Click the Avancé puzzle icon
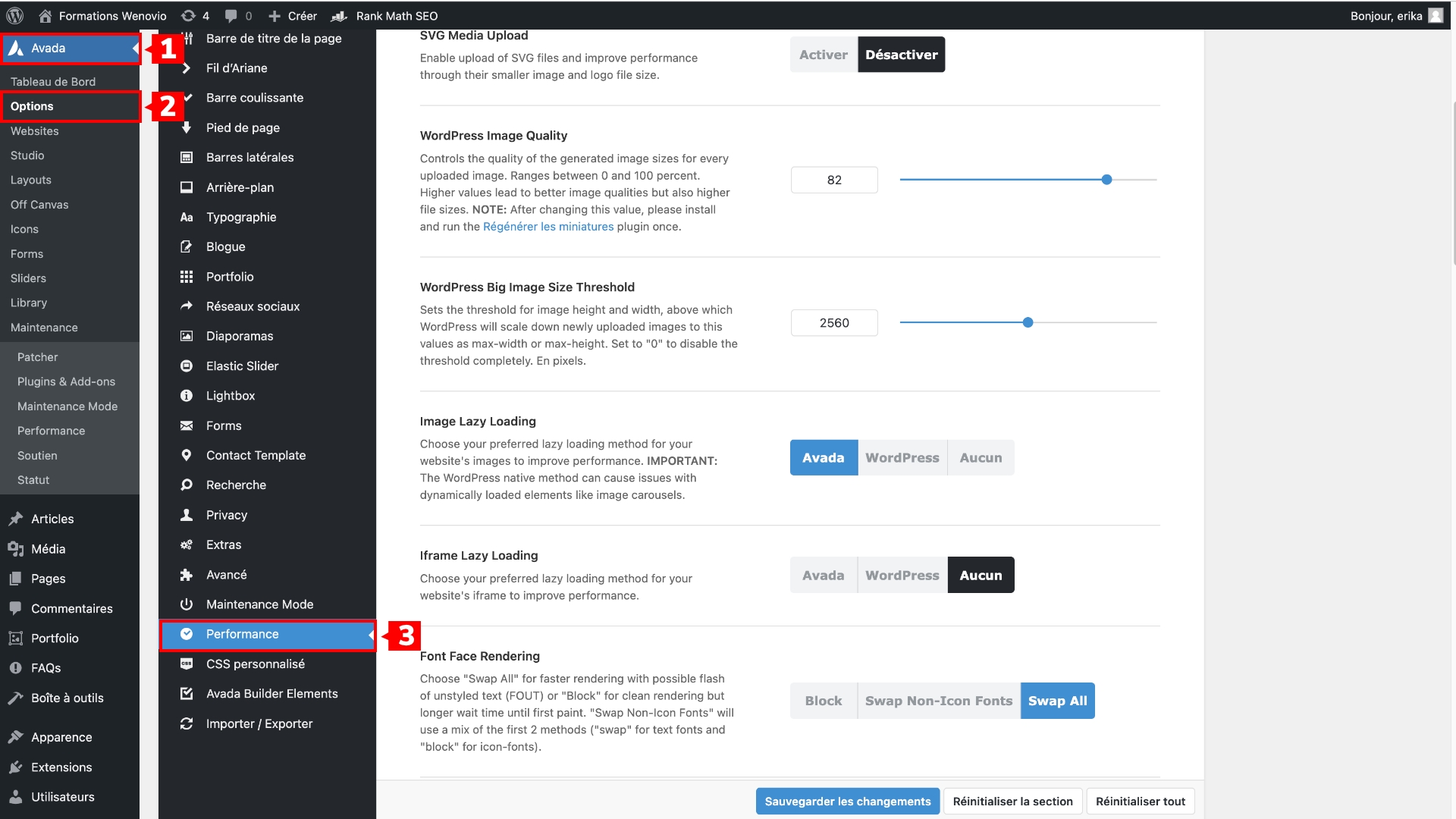 187,575
